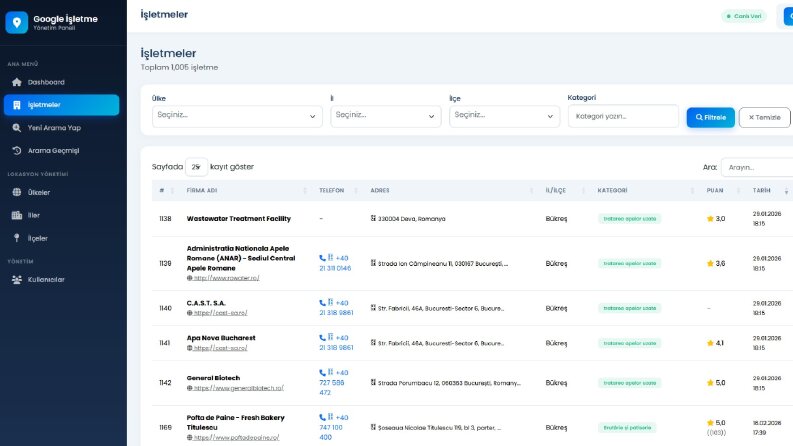
Task: Open the Ülke dropdown
Action: click(237, 116)
